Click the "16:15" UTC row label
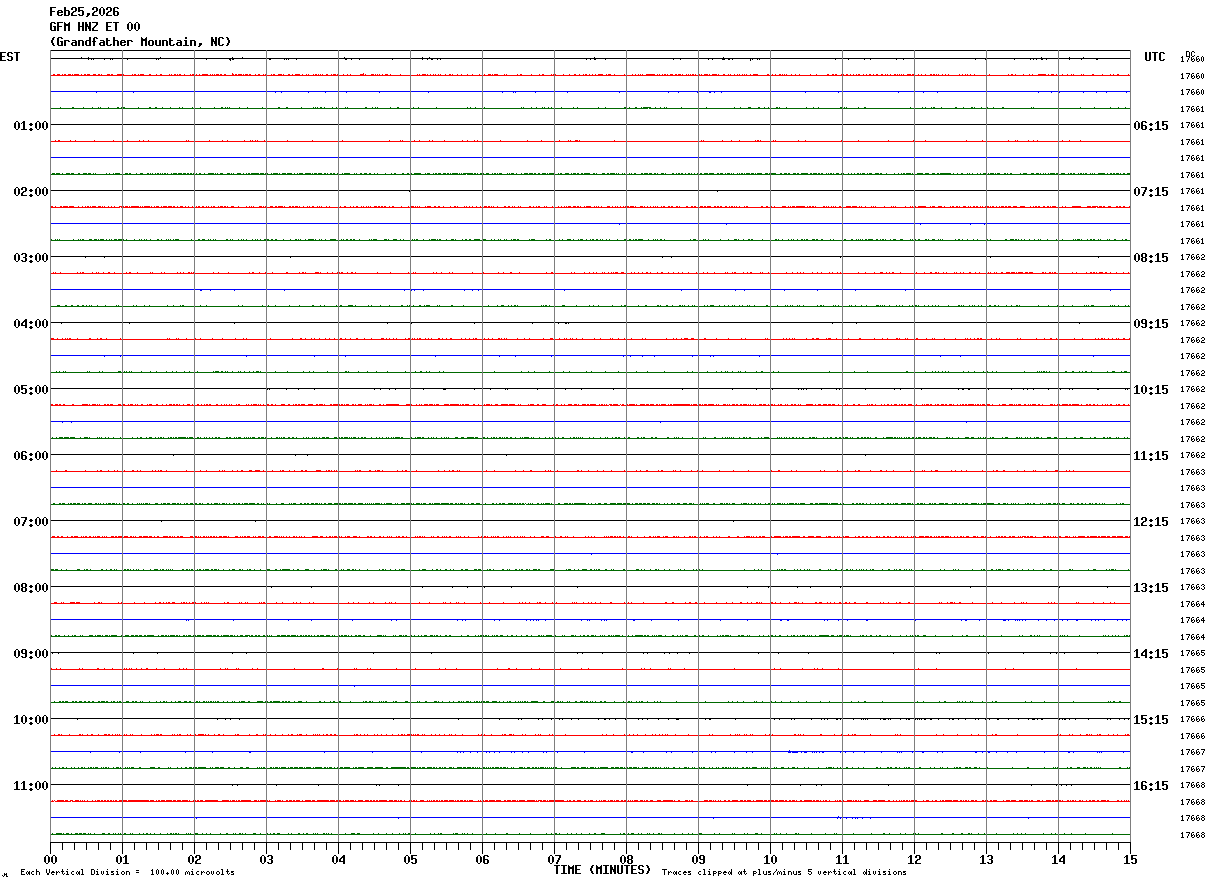This screenshot has width=1210, height=886. coord(1151,785)
